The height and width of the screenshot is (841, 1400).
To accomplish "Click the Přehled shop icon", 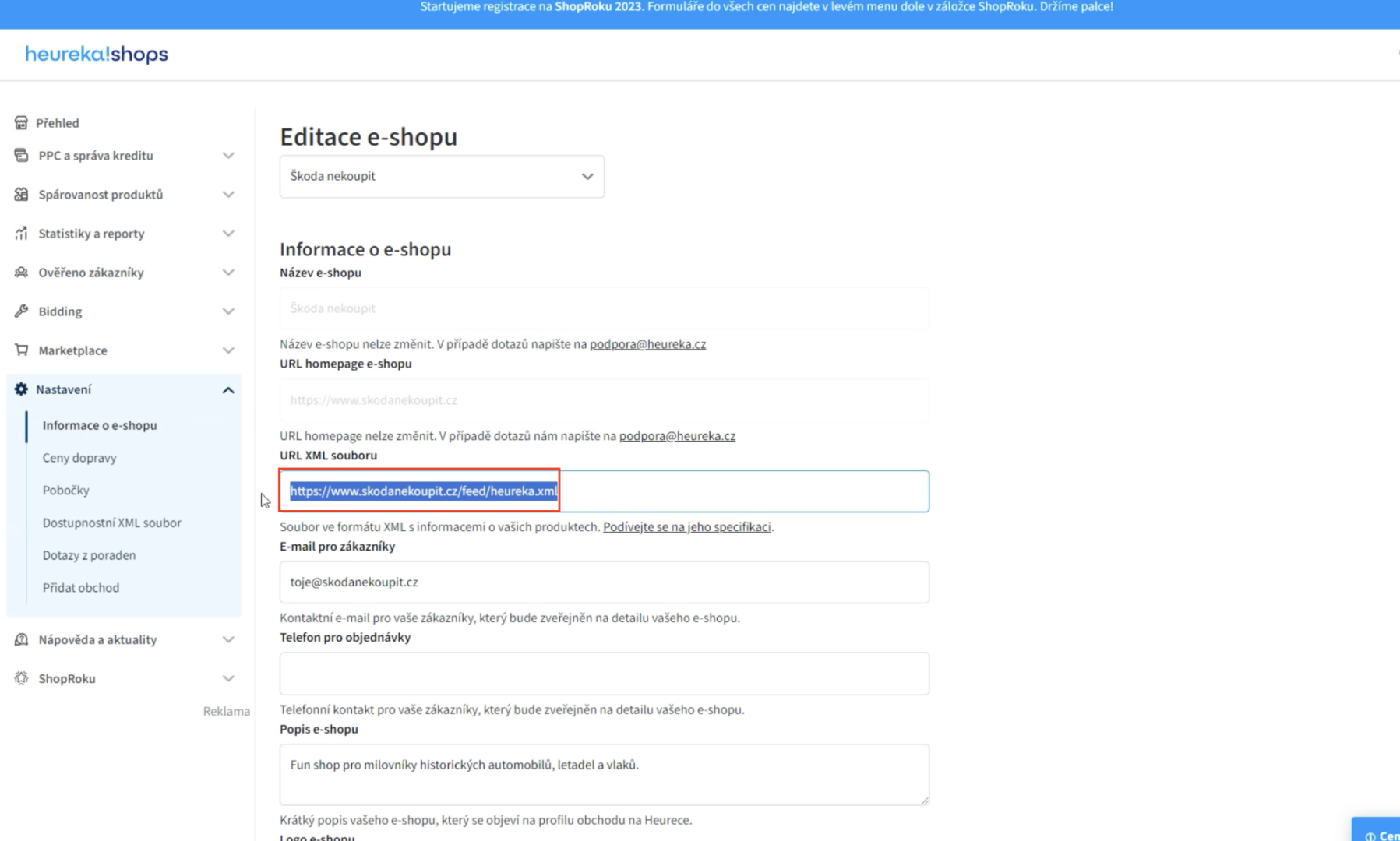I will (21, 123).
